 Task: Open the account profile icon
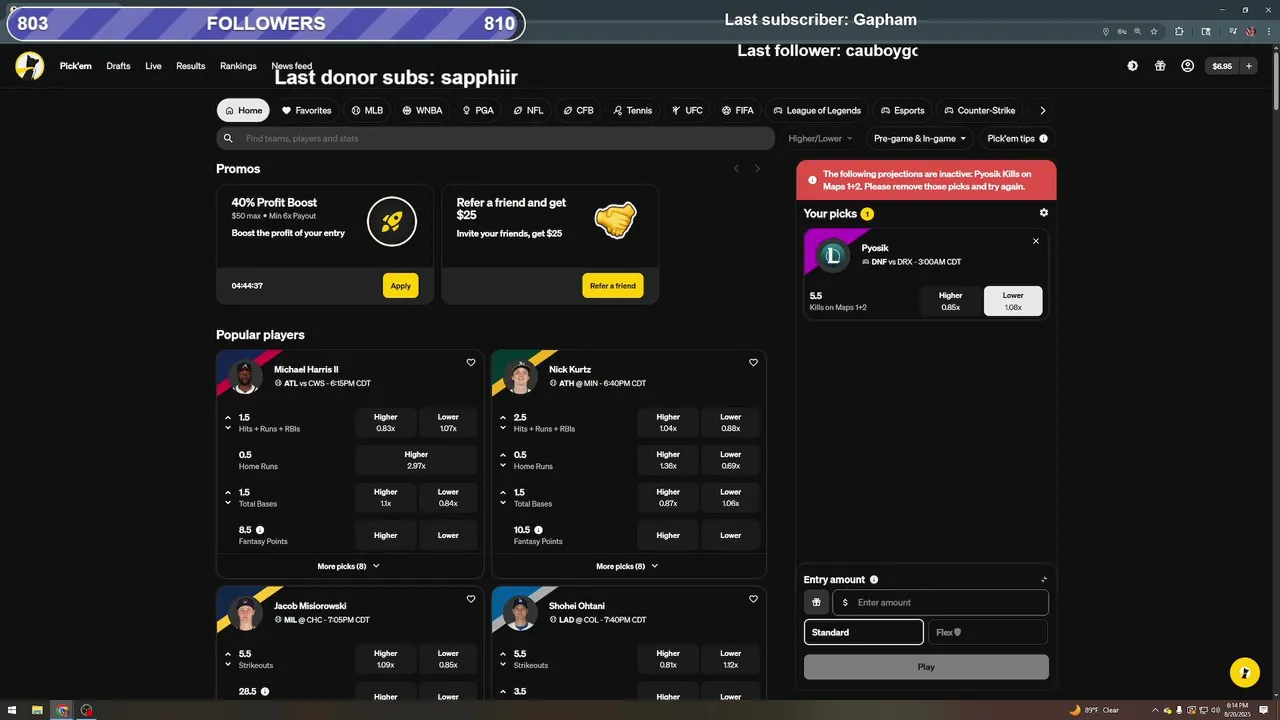click(1187, 66)
